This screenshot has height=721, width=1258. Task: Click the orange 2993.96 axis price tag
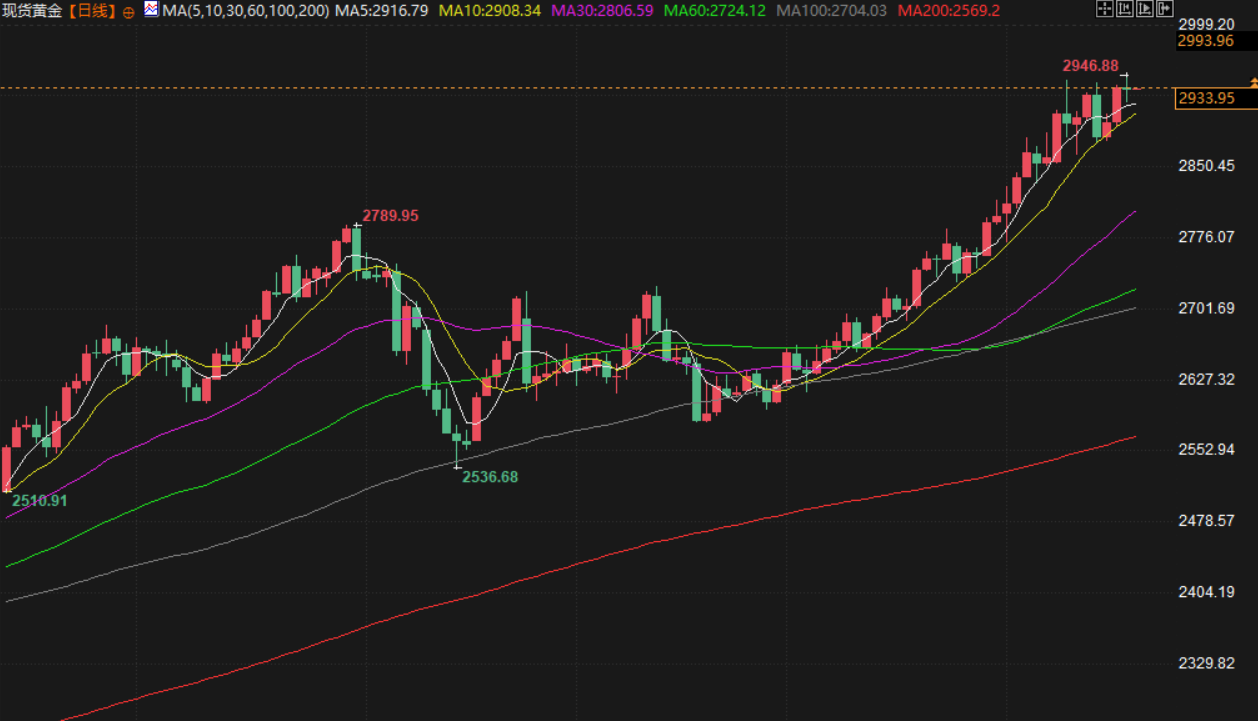[1206, 41]
